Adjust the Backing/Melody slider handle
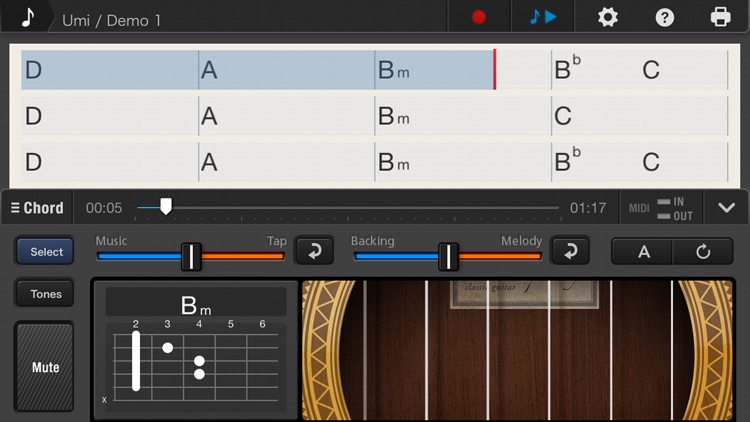 coord(448,256)
